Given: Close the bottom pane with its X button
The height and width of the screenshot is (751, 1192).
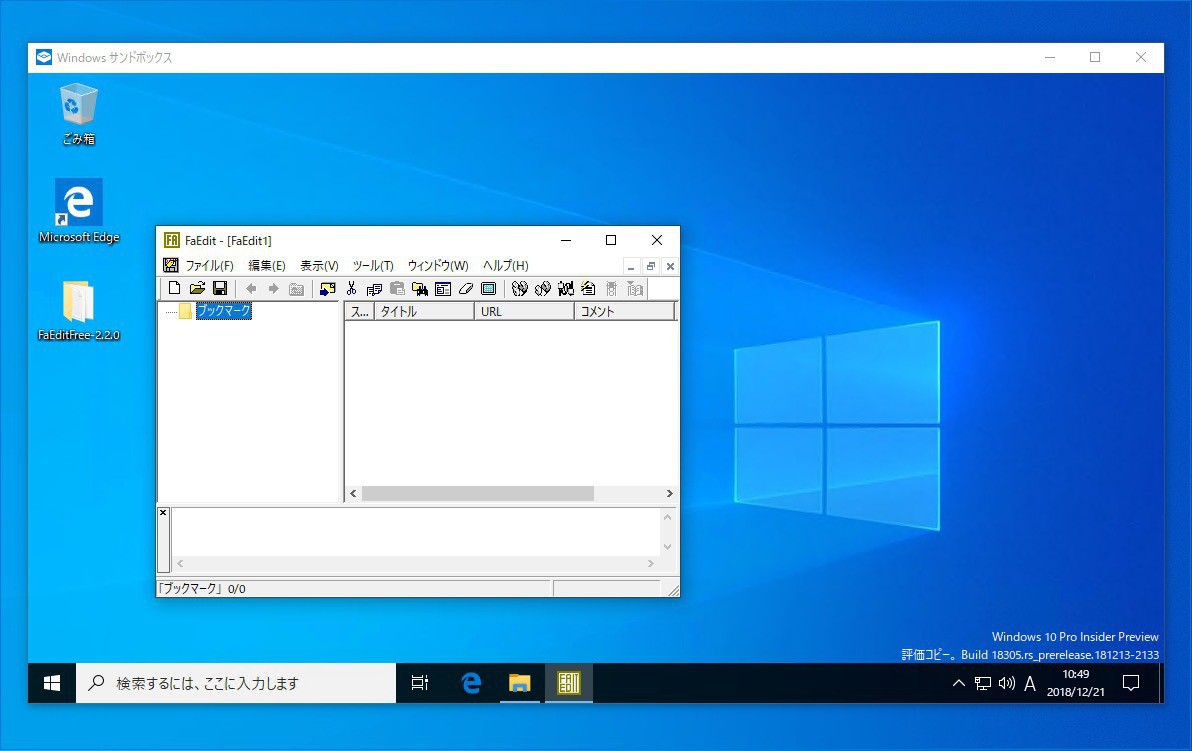Looking at the screenshot, I should pos(163,513).
